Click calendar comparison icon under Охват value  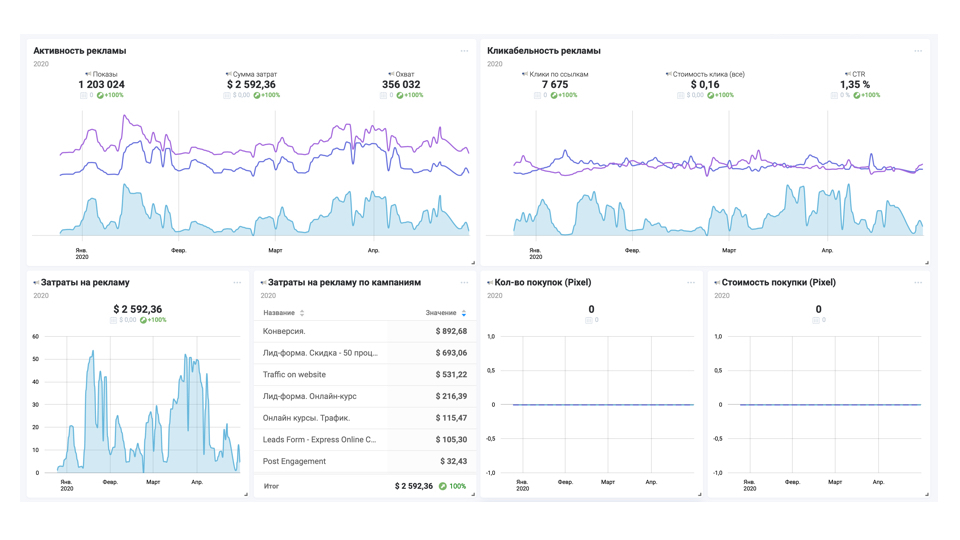[x=383, y=96]
